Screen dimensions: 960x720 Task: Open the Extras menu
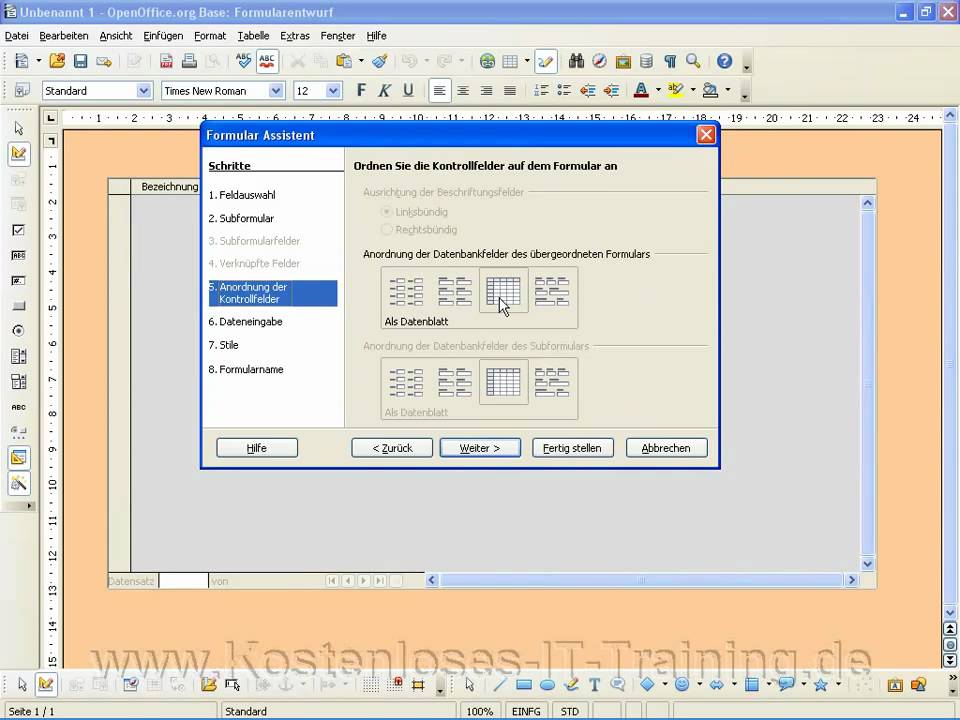pos(294,36)
